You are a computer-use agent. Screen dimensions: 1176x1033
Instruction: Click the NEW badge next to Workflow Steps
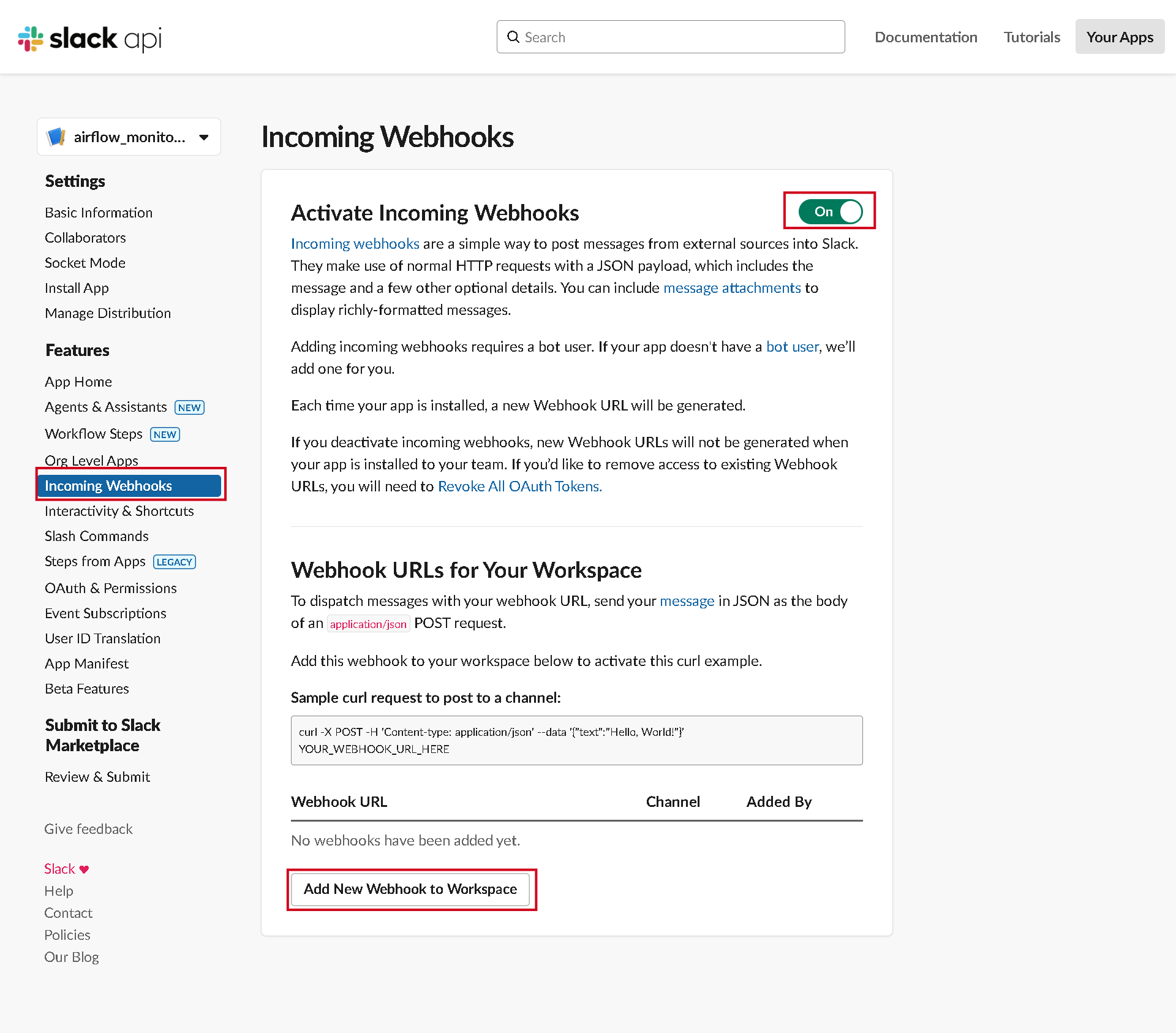[165, 434]
